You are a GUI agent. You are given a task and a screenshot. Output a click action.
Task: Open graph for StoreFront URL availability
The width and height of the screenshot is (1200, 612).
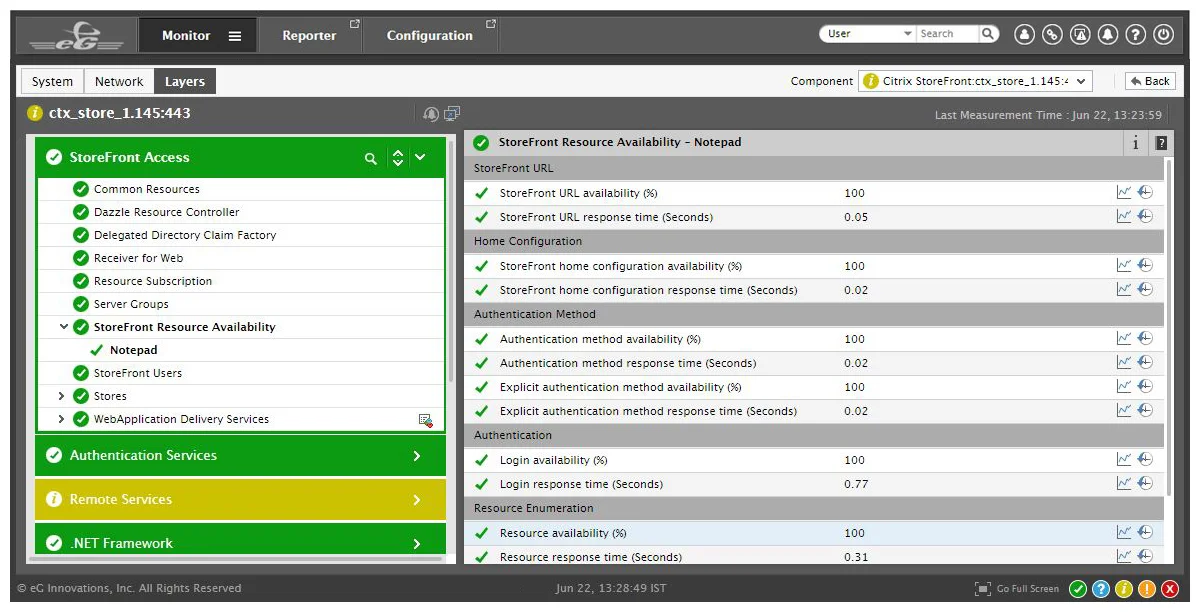pyautogui.click(x=1124, y=192)
